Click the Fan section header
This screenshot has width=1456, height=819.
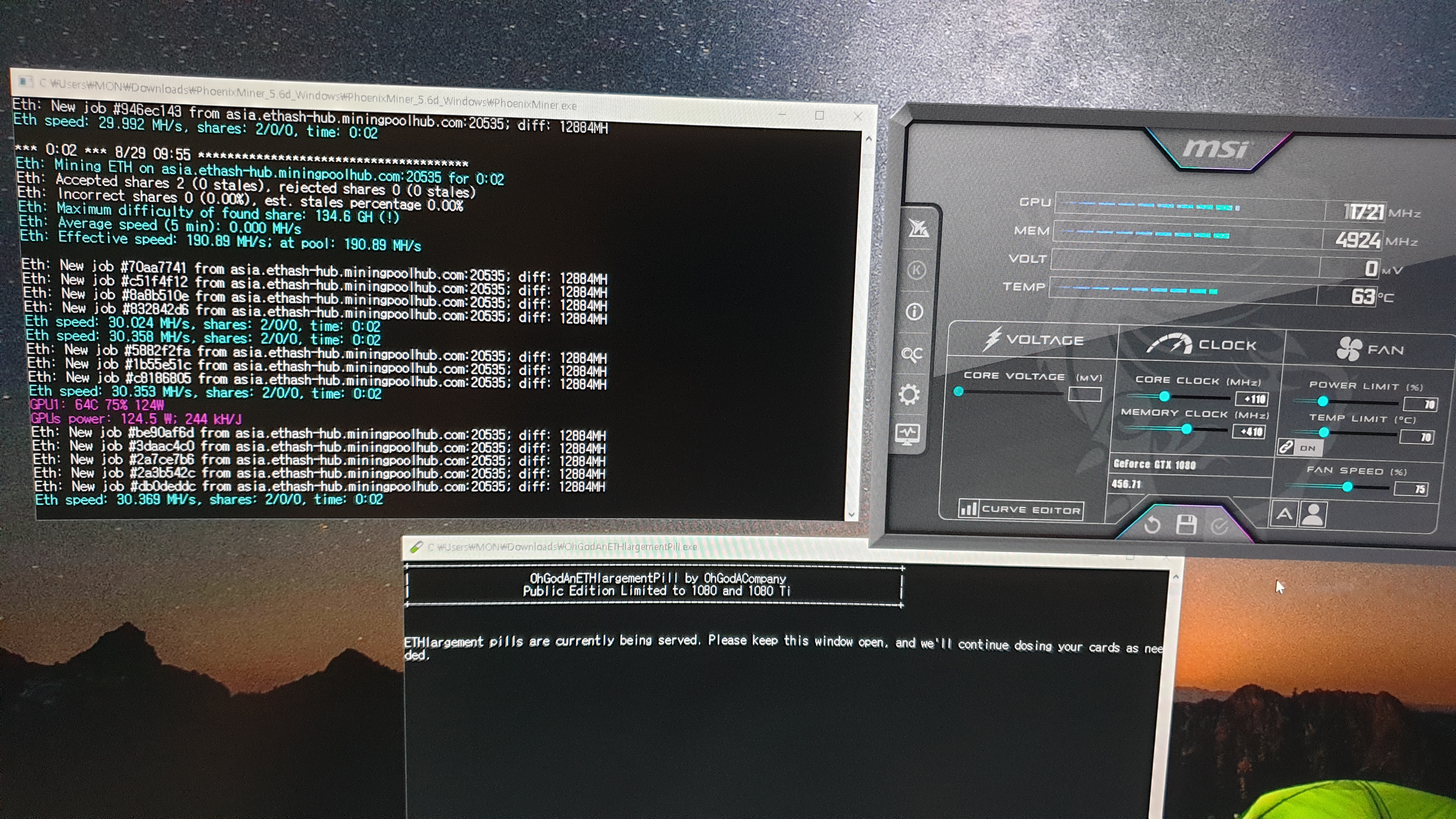[x=1370, y=349]
